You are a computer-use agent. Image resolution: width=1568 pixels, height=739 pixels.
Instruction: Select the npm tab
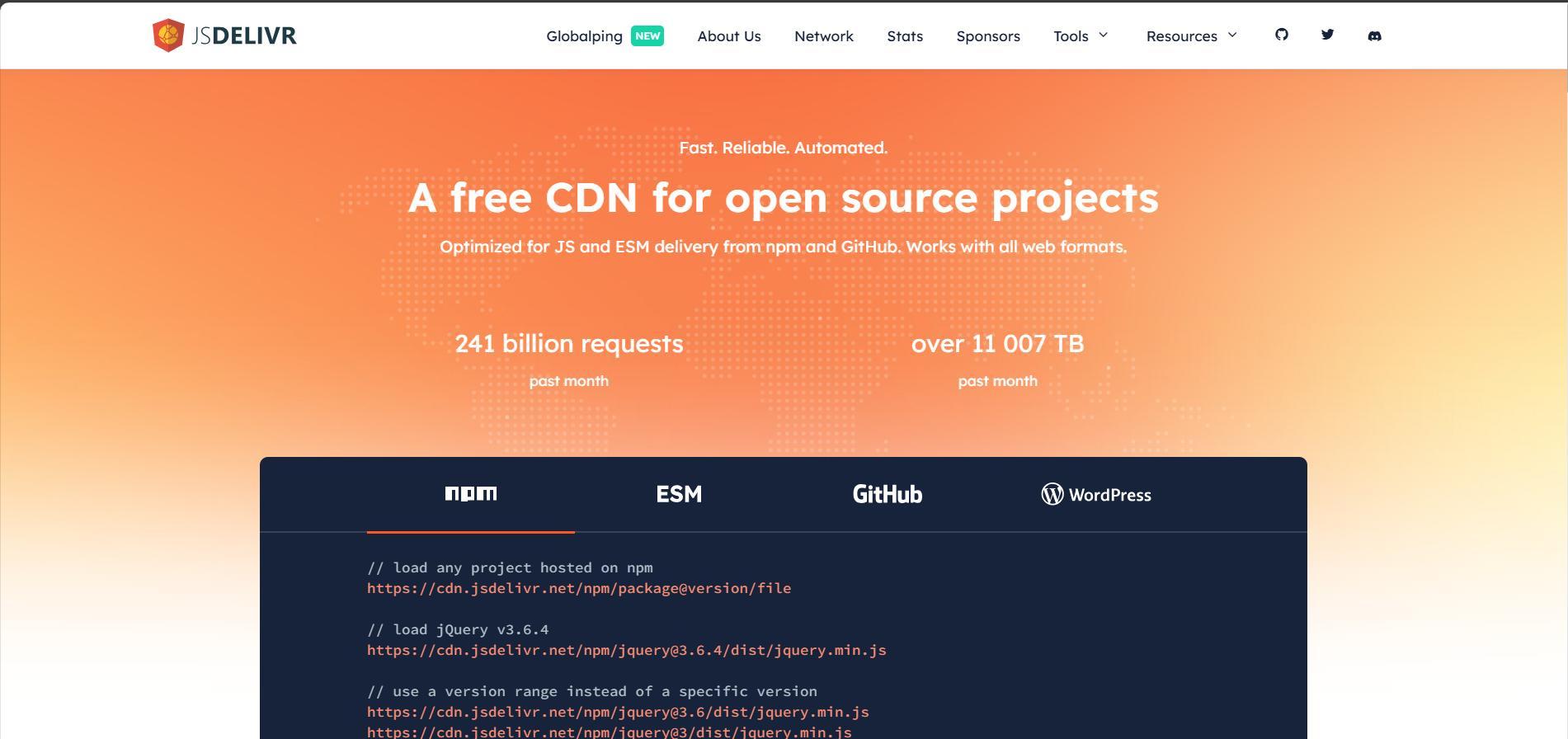[x=471, y=494]
